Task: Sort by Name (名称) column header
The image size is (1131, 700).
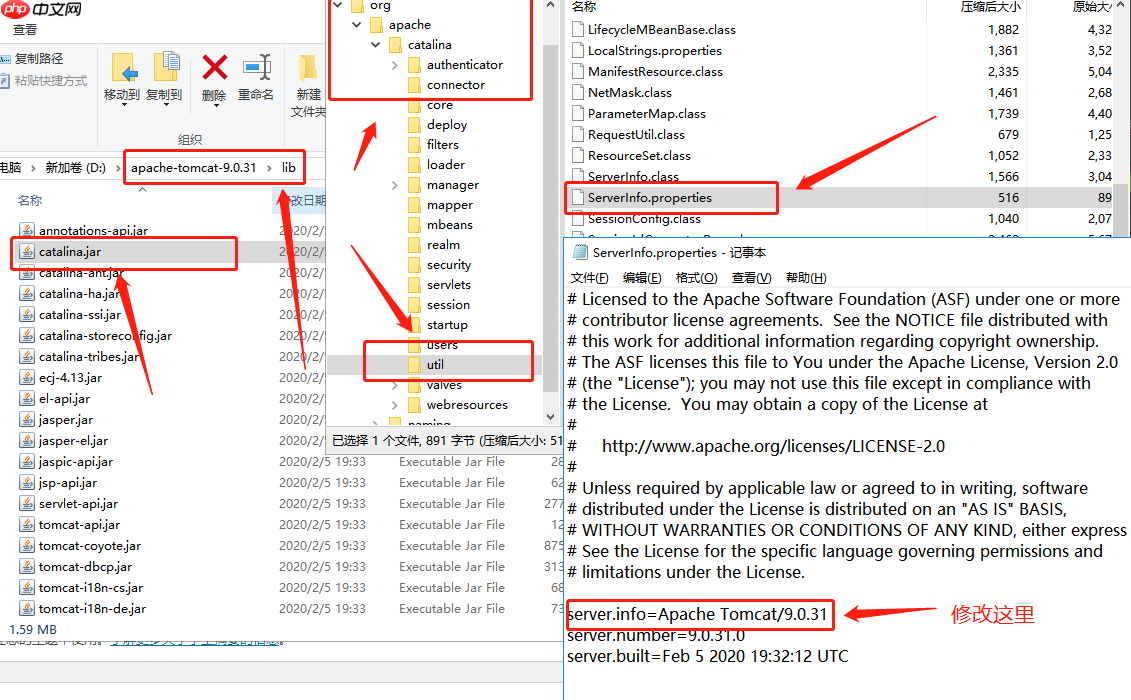Action: click(x=30, y=201)
